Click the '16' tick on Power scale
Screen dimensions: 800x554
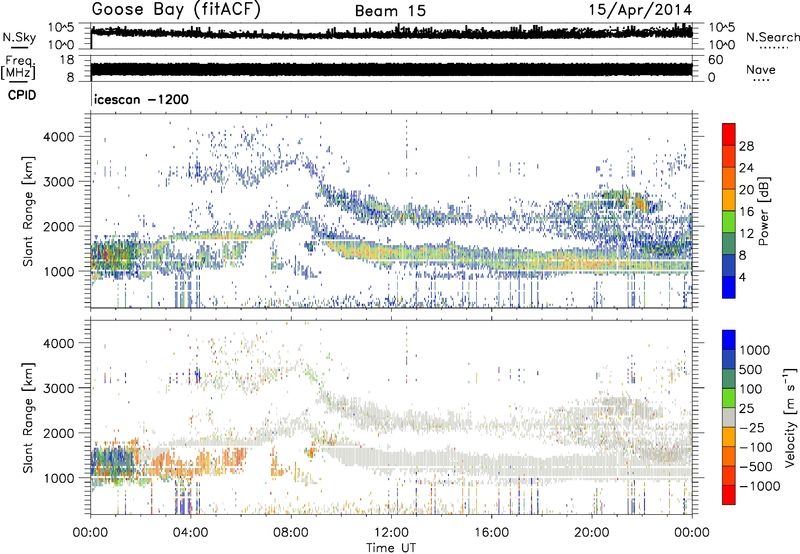coord(746,212)
